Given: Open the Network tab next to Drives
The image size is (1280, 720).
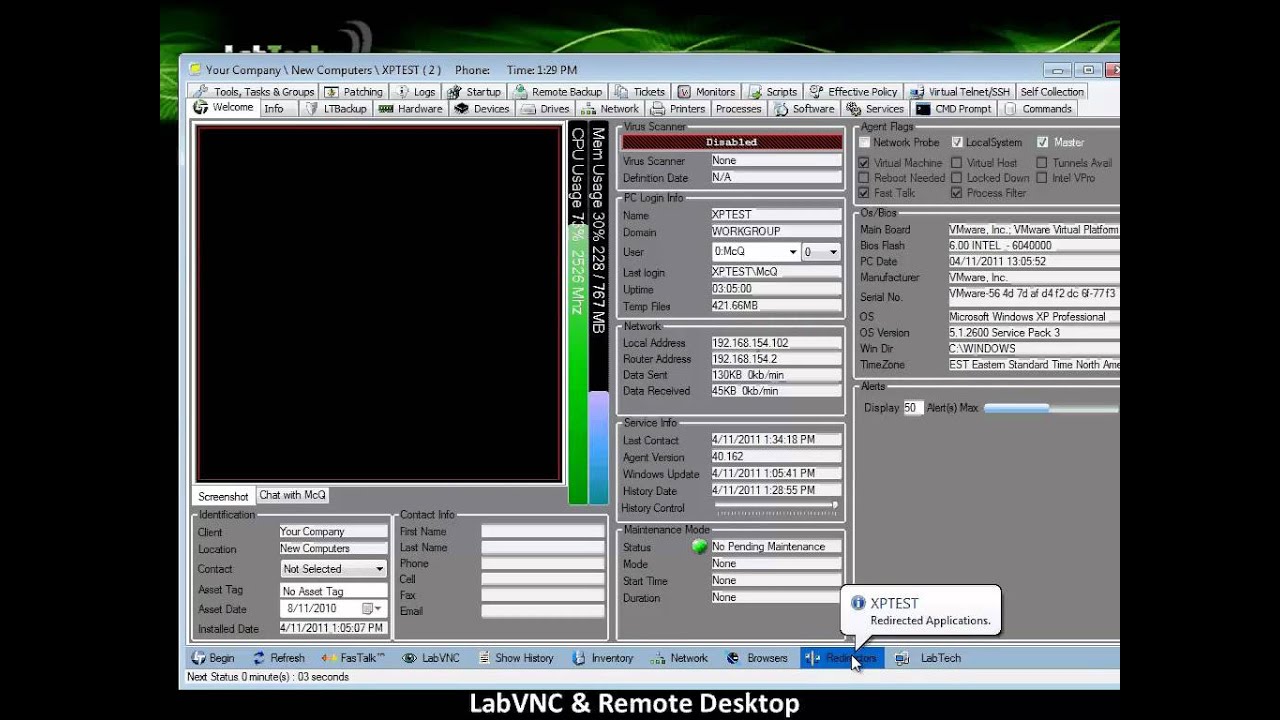Looking at the screenshot, I should coord(610,108).
